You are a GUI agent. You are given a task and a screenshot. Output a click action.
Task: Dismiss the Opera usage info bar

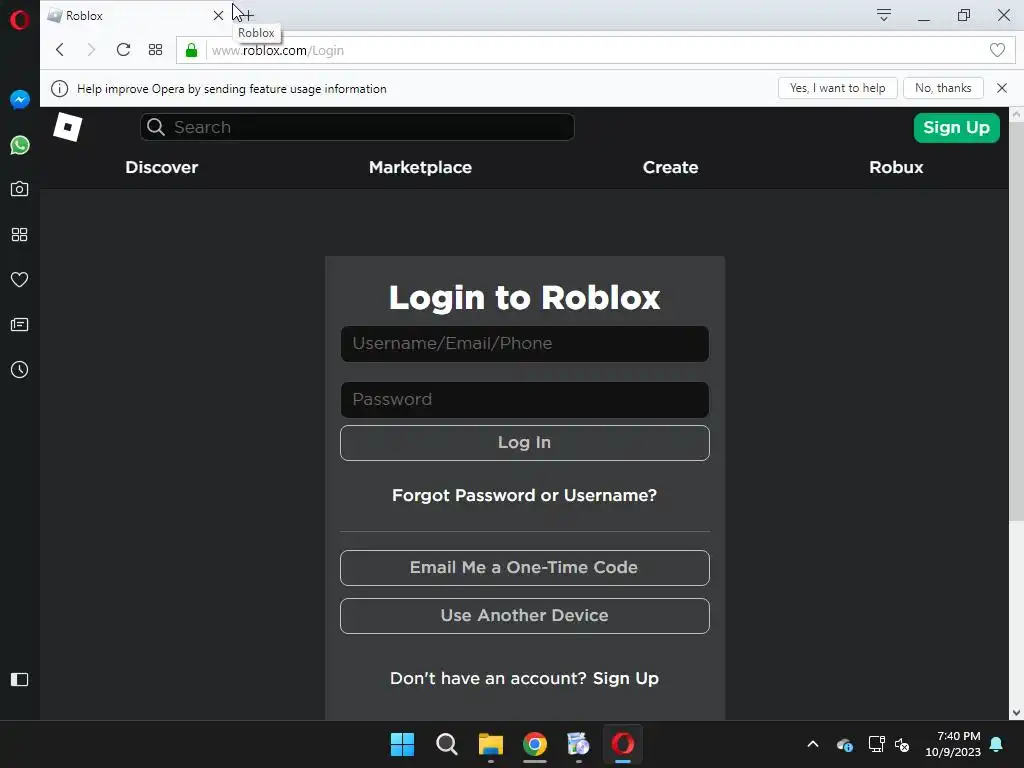pos(1002,88)
